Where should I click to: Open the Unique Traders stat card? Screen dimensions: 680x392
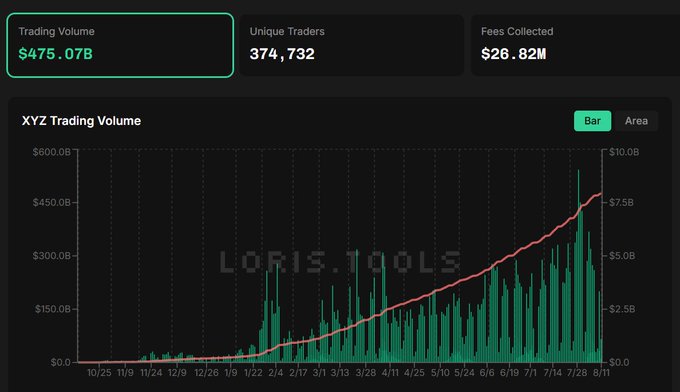(x=352, y=45)
